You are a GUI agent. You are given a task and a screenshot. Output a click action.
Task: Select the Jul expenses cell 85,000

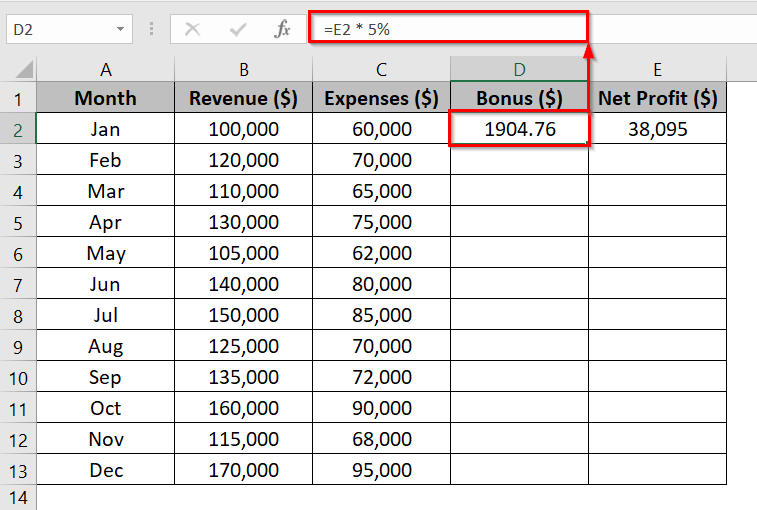click(x=381, y=315)
